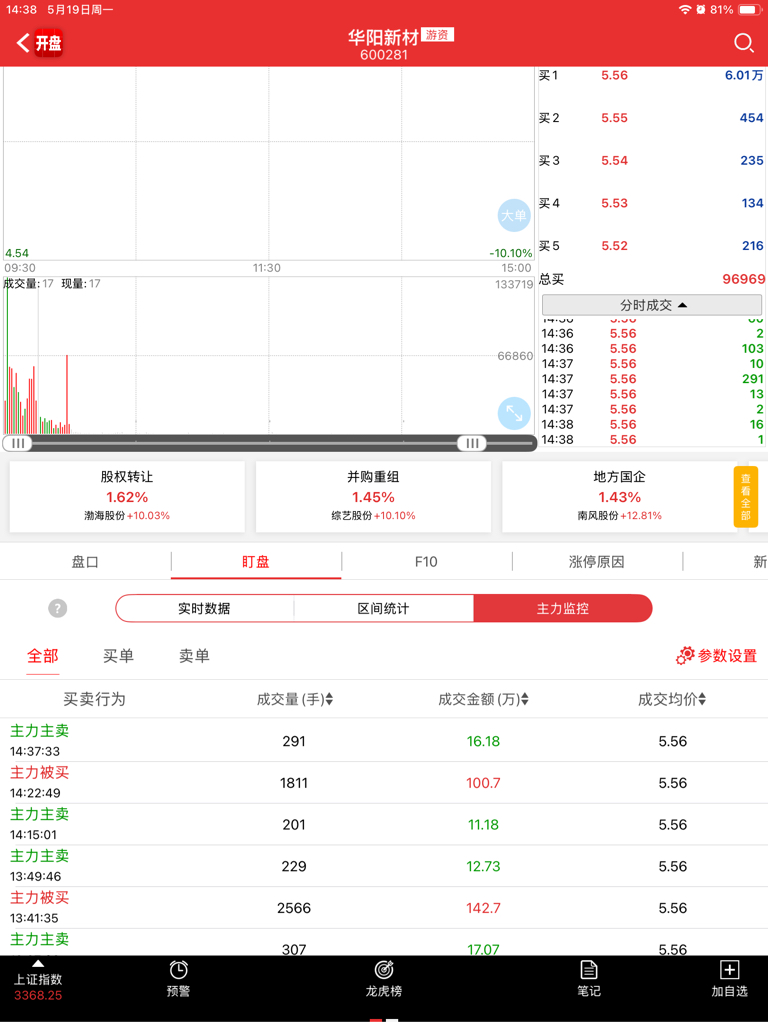768x1024 pixels.
Task: Tap the back arrow in the header
Action: (22, 43)
